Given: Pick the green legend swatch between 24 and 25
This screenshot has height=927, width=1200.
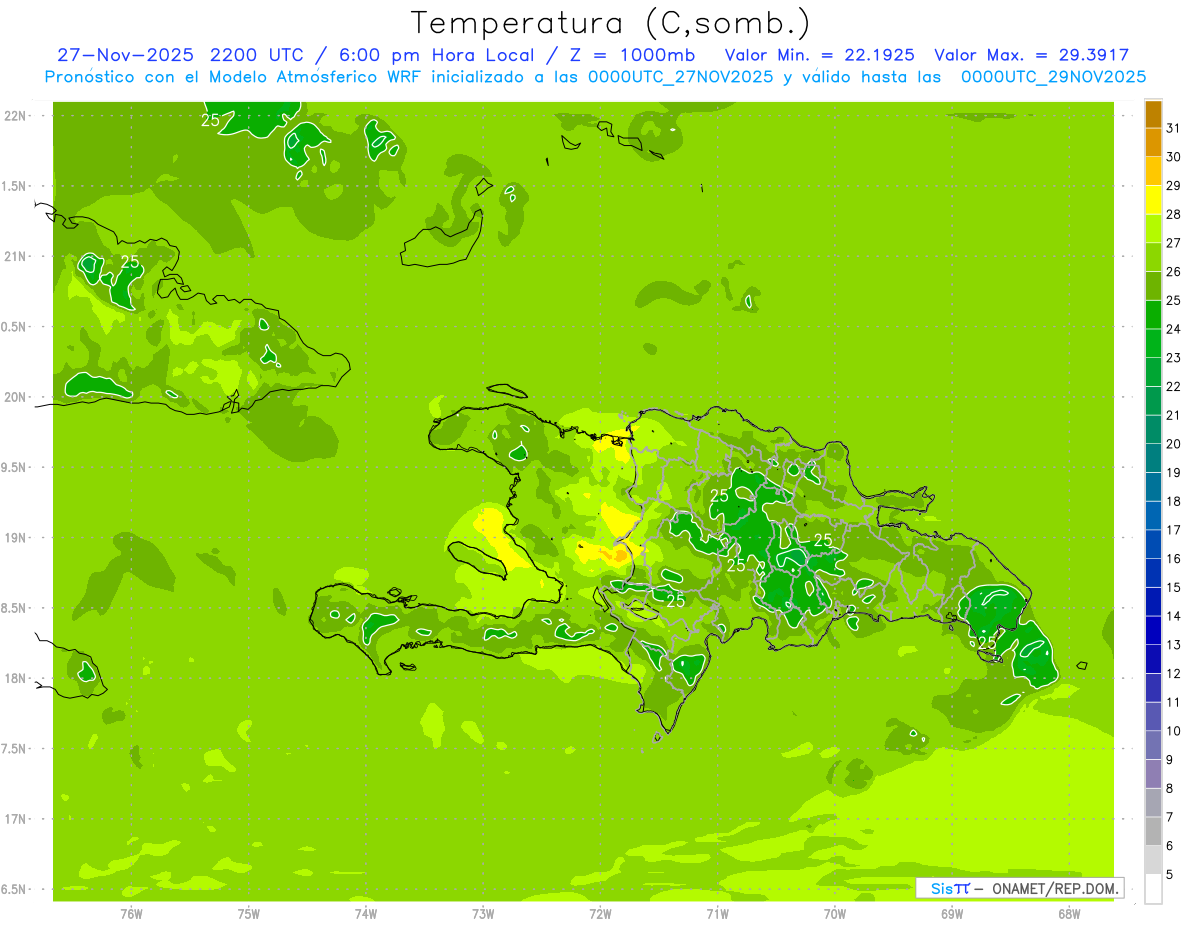Looking at the screenshot, I should 1153,315.
